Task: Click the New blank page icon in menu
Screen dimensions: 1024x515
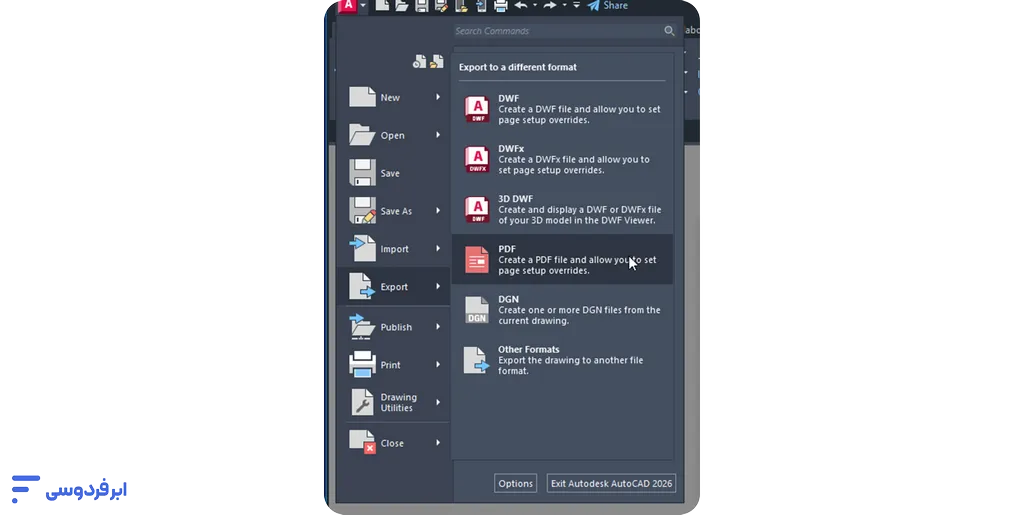Action: pyautogui.click(x=362, y=97)
